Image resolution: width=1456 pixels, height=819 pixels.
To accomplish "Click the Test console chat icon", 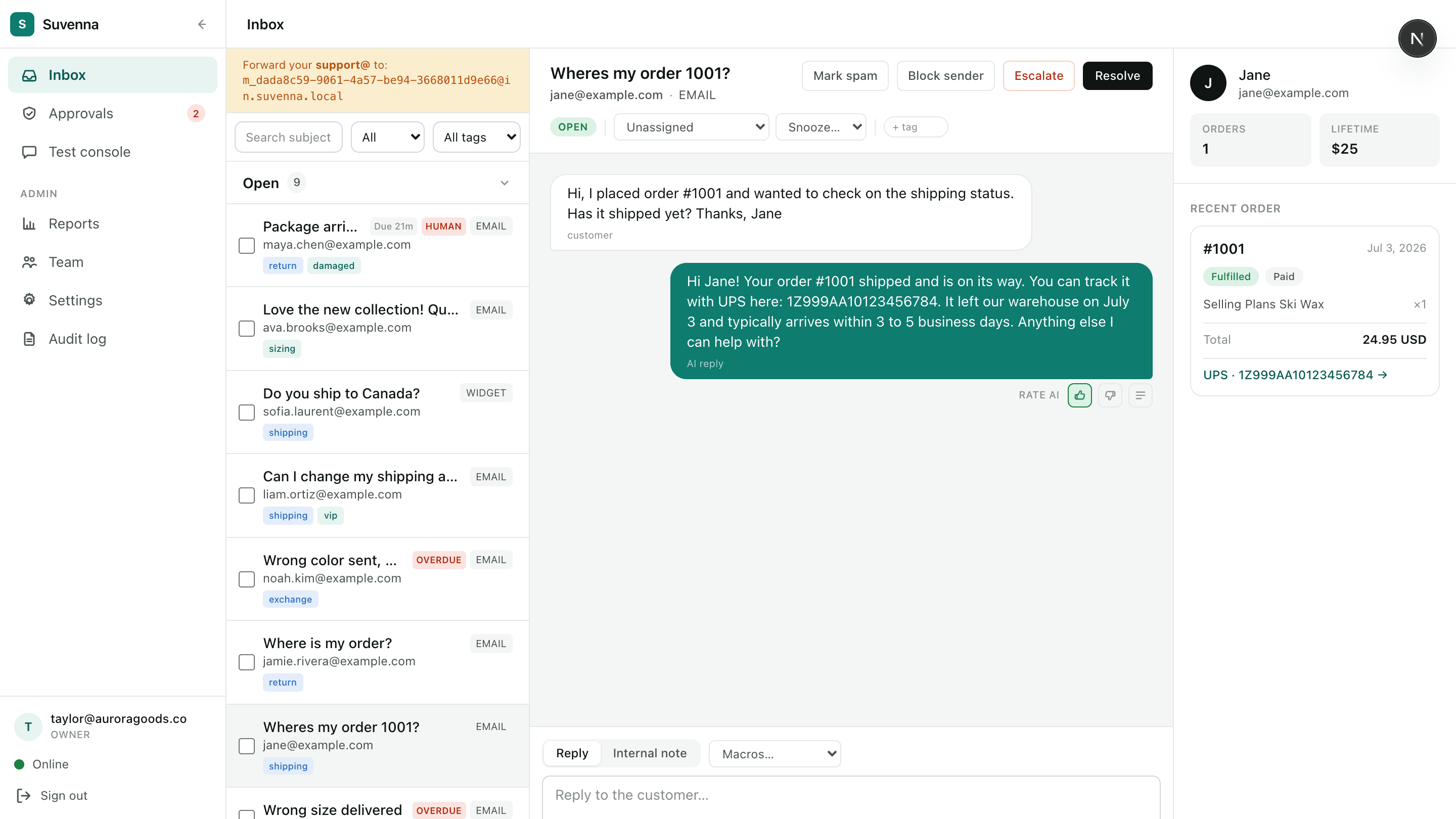I will [29, 152].
